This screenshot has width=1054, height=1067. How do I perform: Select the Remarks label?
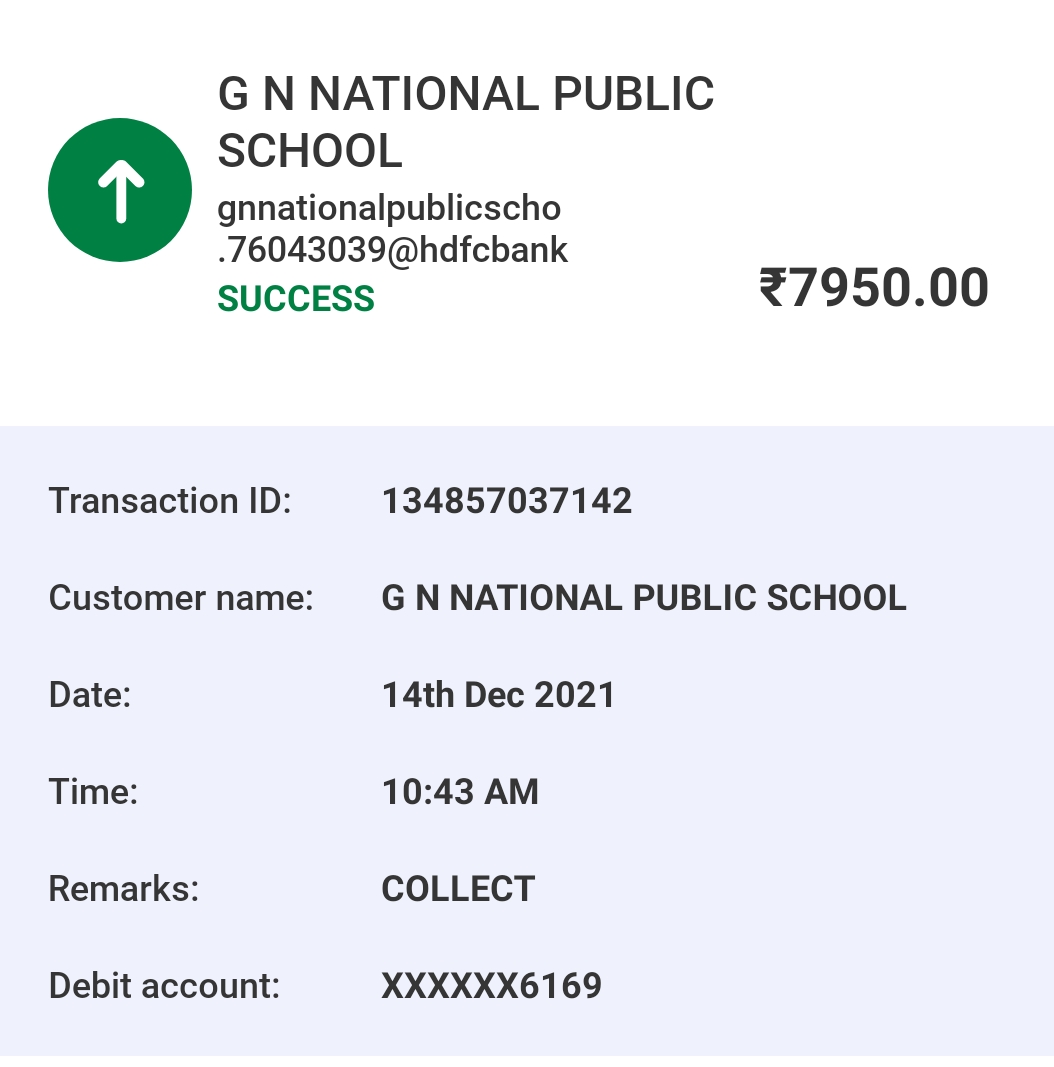124,889
